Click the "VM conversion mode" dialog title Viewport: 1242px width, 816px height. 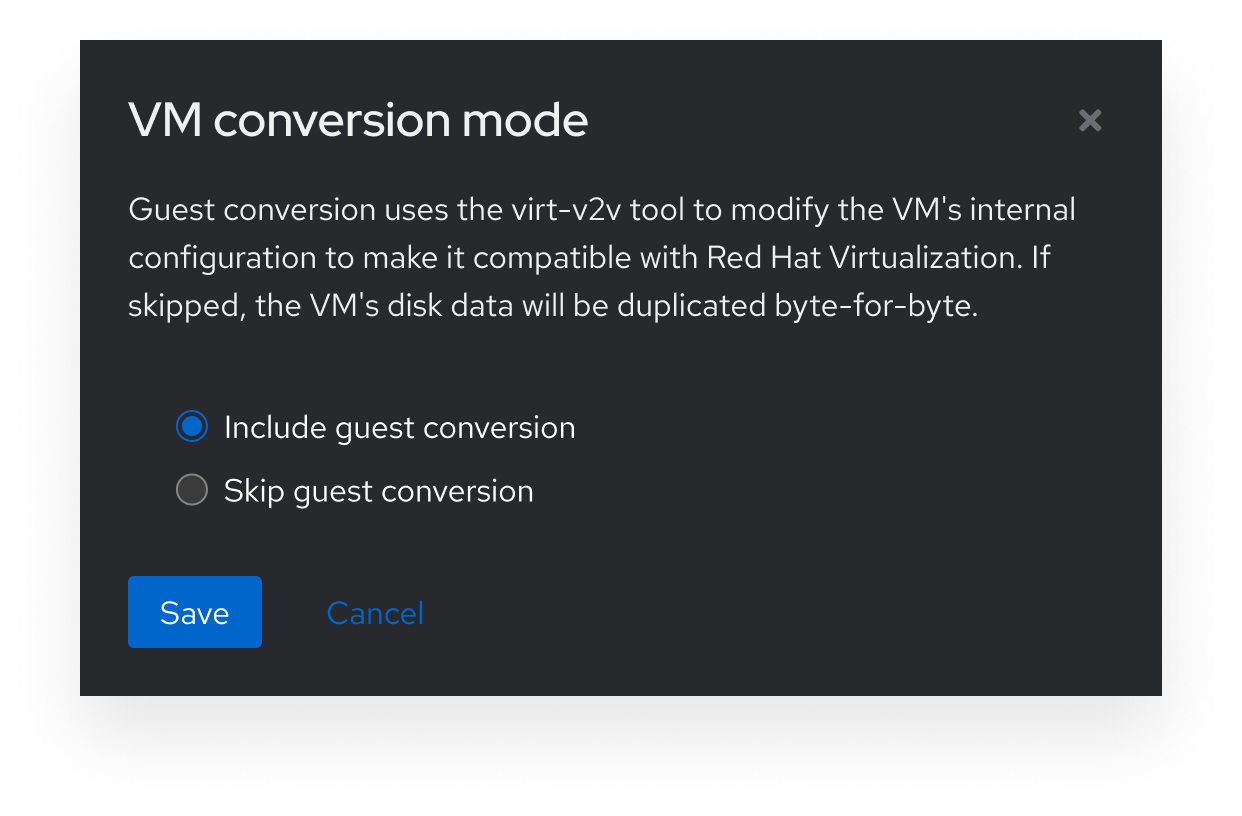point(358,121)
